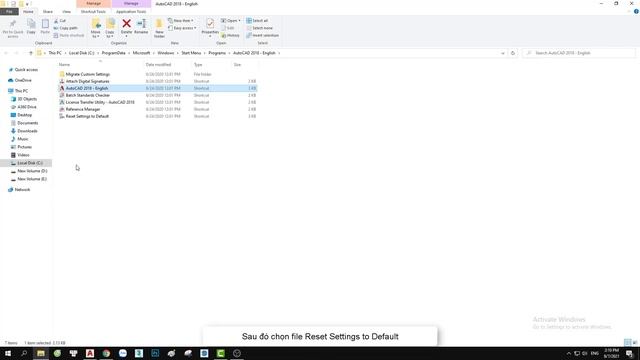Select the Migrate Custom Settings folder
Screen dimensions: 640x360
88,74
